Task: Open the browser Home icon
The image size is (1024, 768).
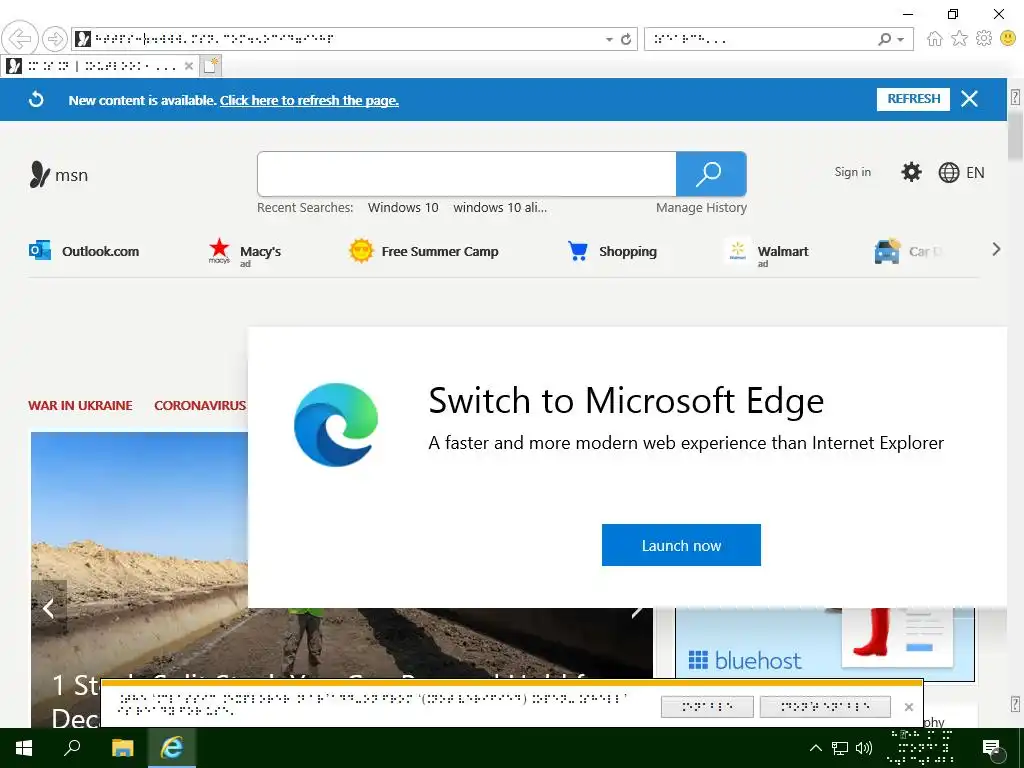Action: point(935,39)
